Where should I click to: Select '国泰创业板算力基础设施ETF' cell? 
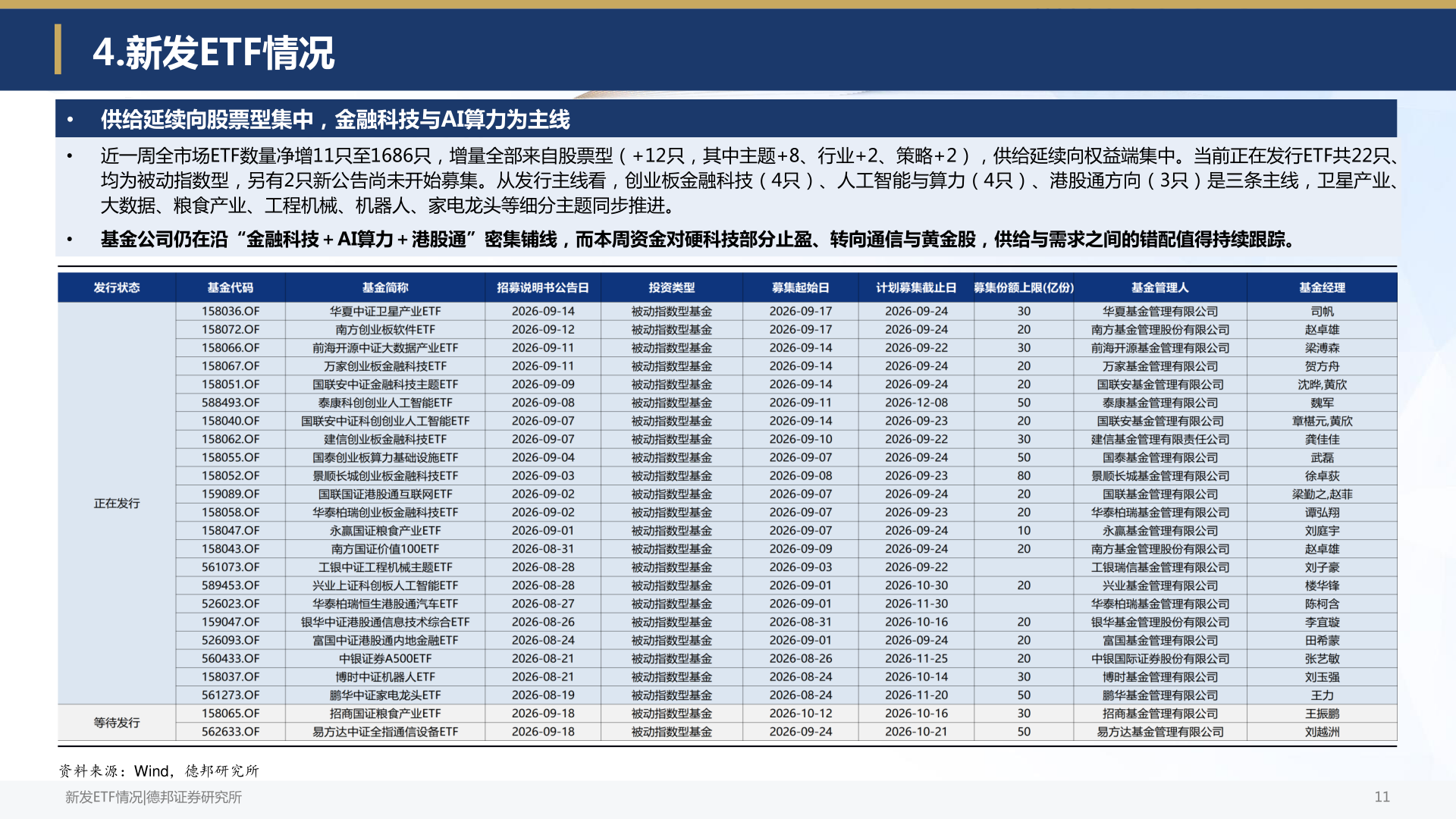tap(385, 457)
